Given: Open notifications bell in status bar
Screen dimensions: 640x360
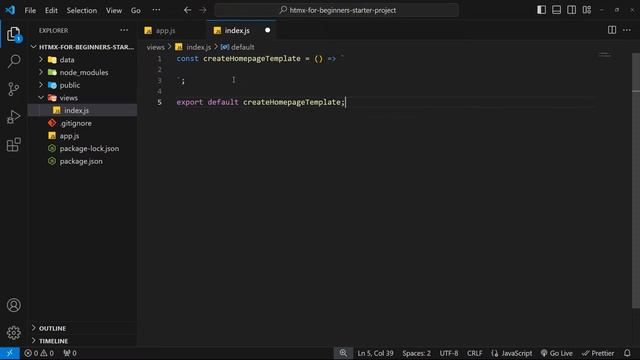Looking at the screenshot, I should pyautogui.click(x=627, y=353).
